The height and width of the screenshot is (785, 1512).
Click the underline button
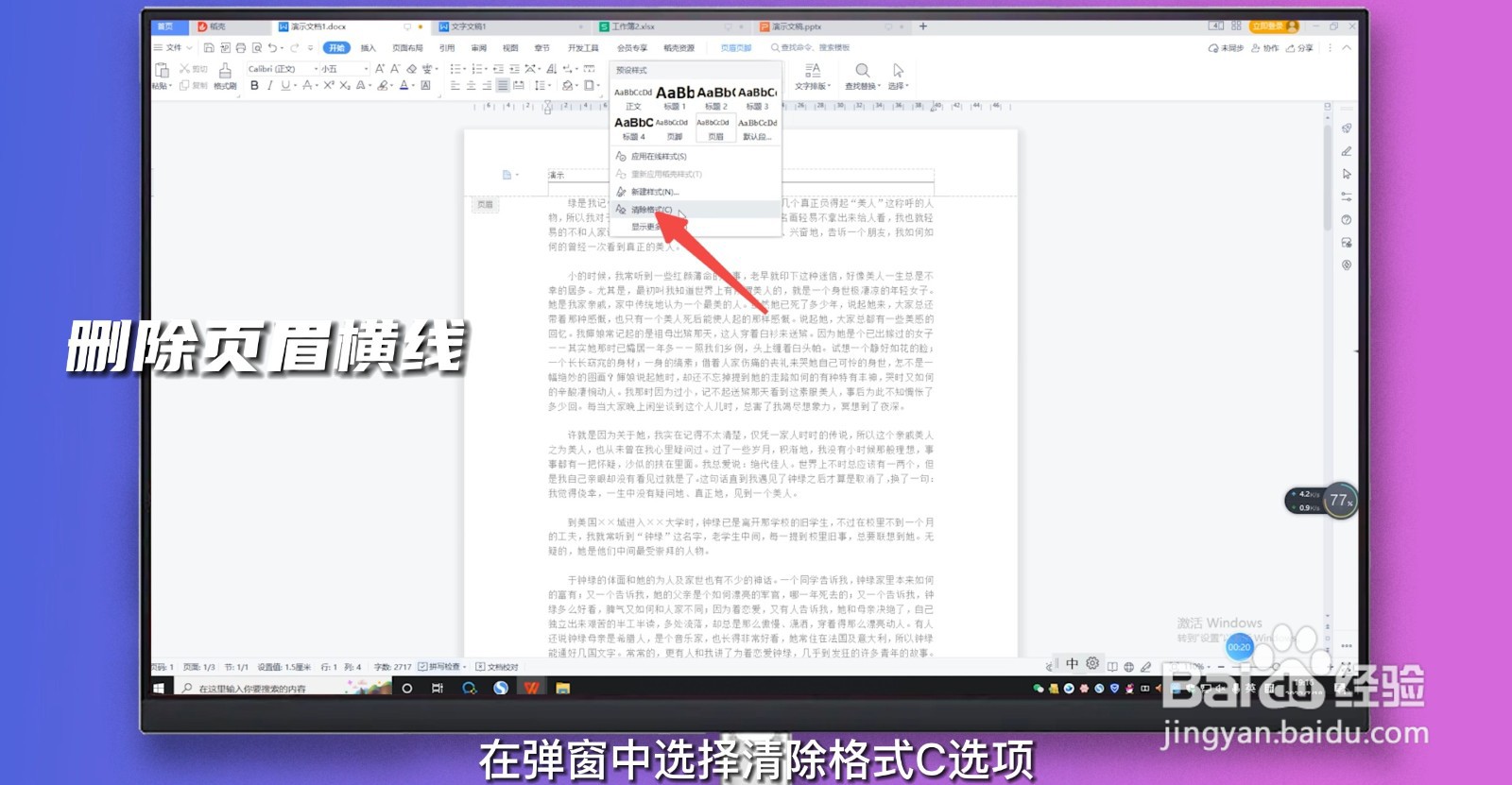(284, 85)
